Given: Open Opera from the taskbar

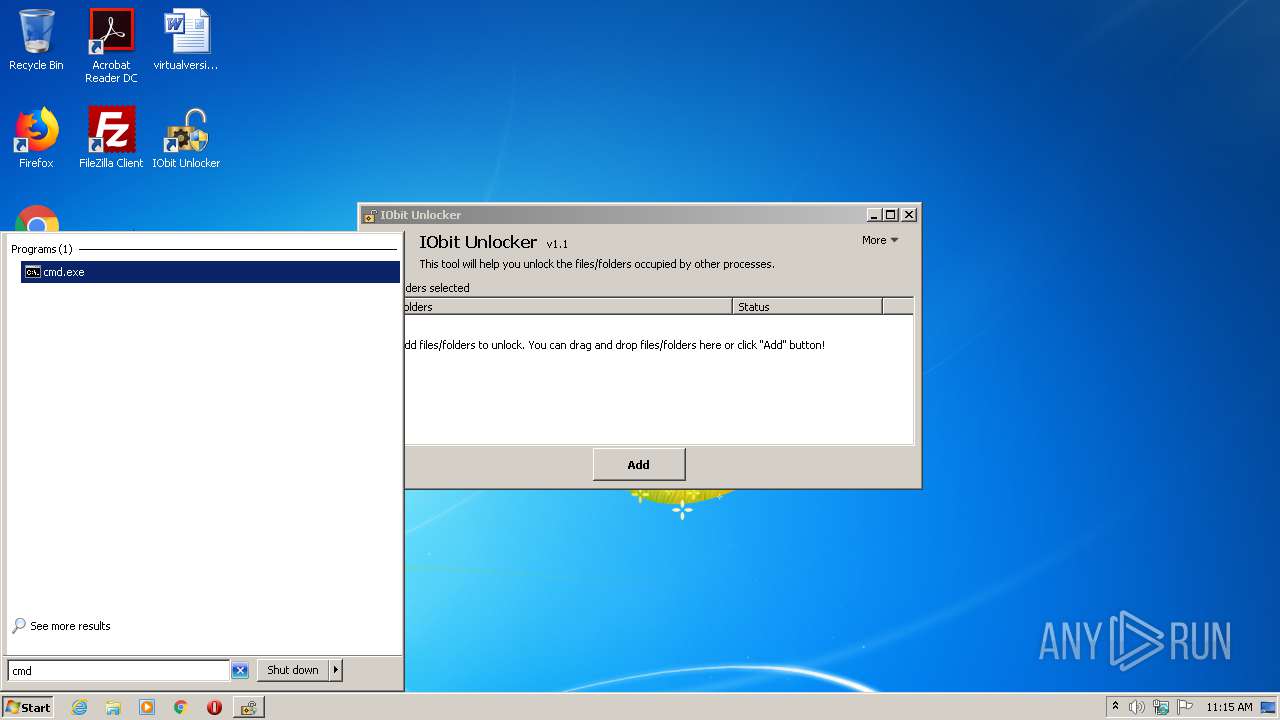Looking at the screenshot, I should [214, 707].
